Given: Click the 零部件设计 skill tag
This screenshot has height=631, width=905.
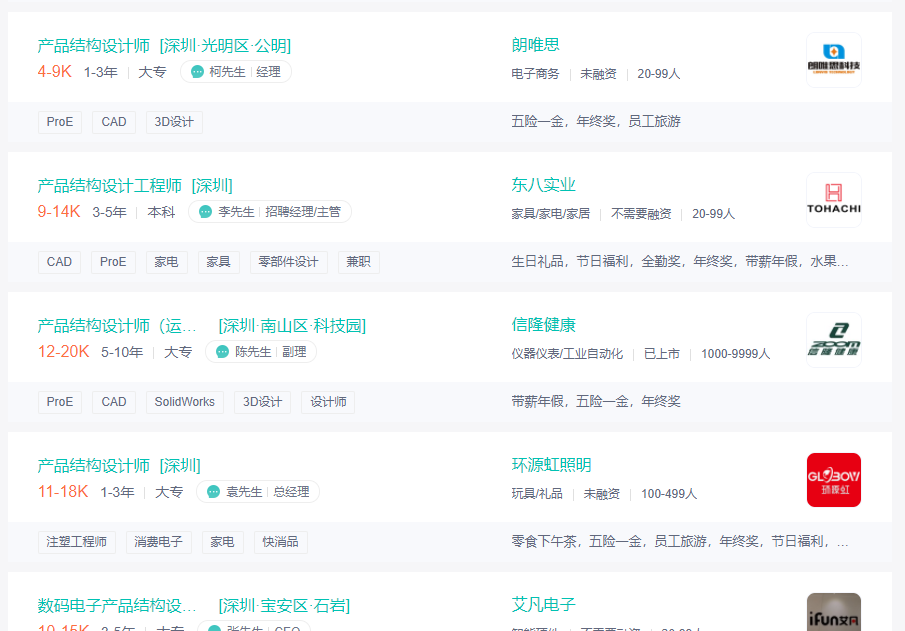Looking at the screenshot, I should (x=288, y=262).
